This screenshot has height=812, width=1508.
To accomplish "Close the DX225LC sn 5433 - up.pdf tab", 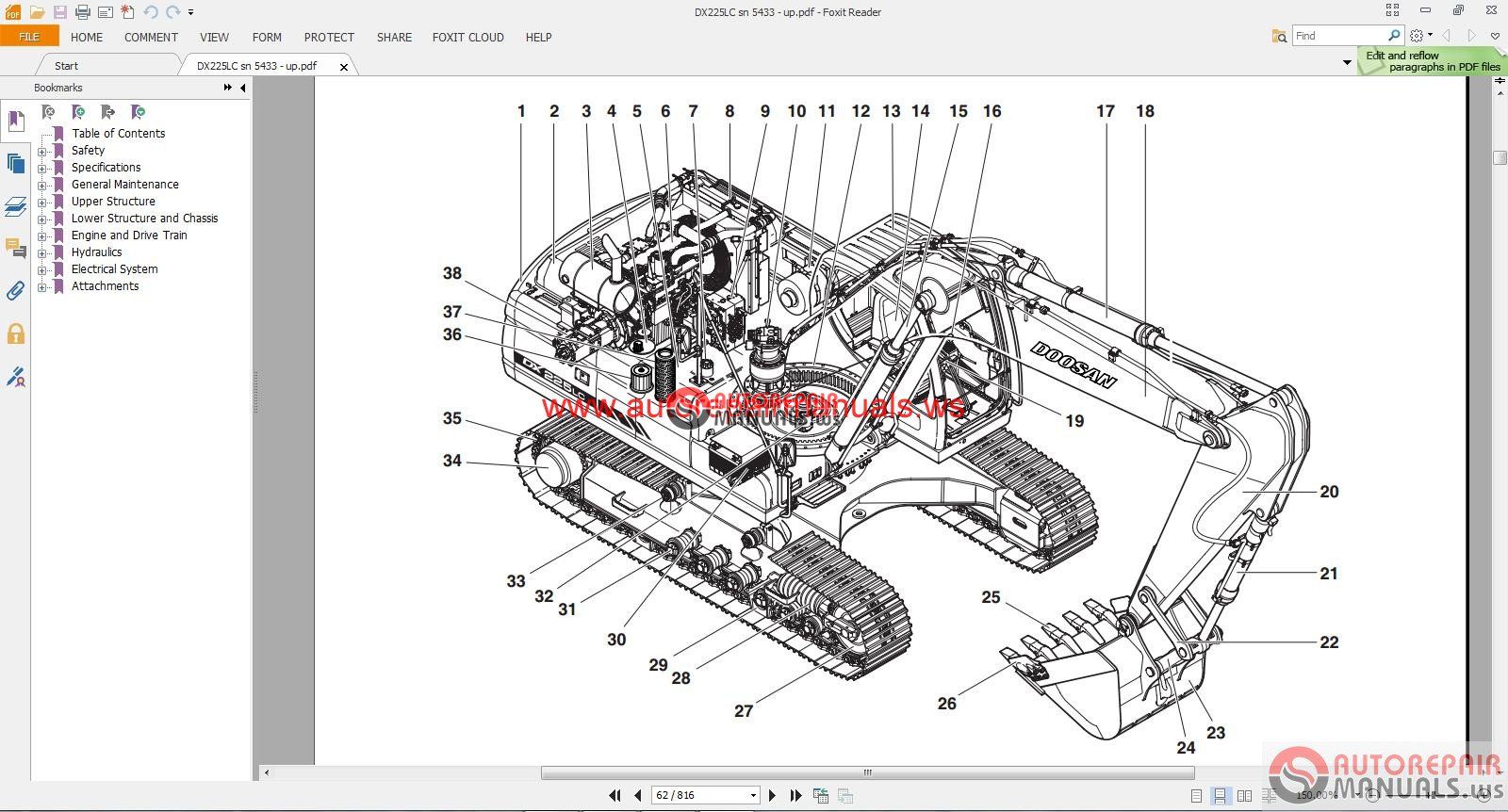I will pos(344,67).
